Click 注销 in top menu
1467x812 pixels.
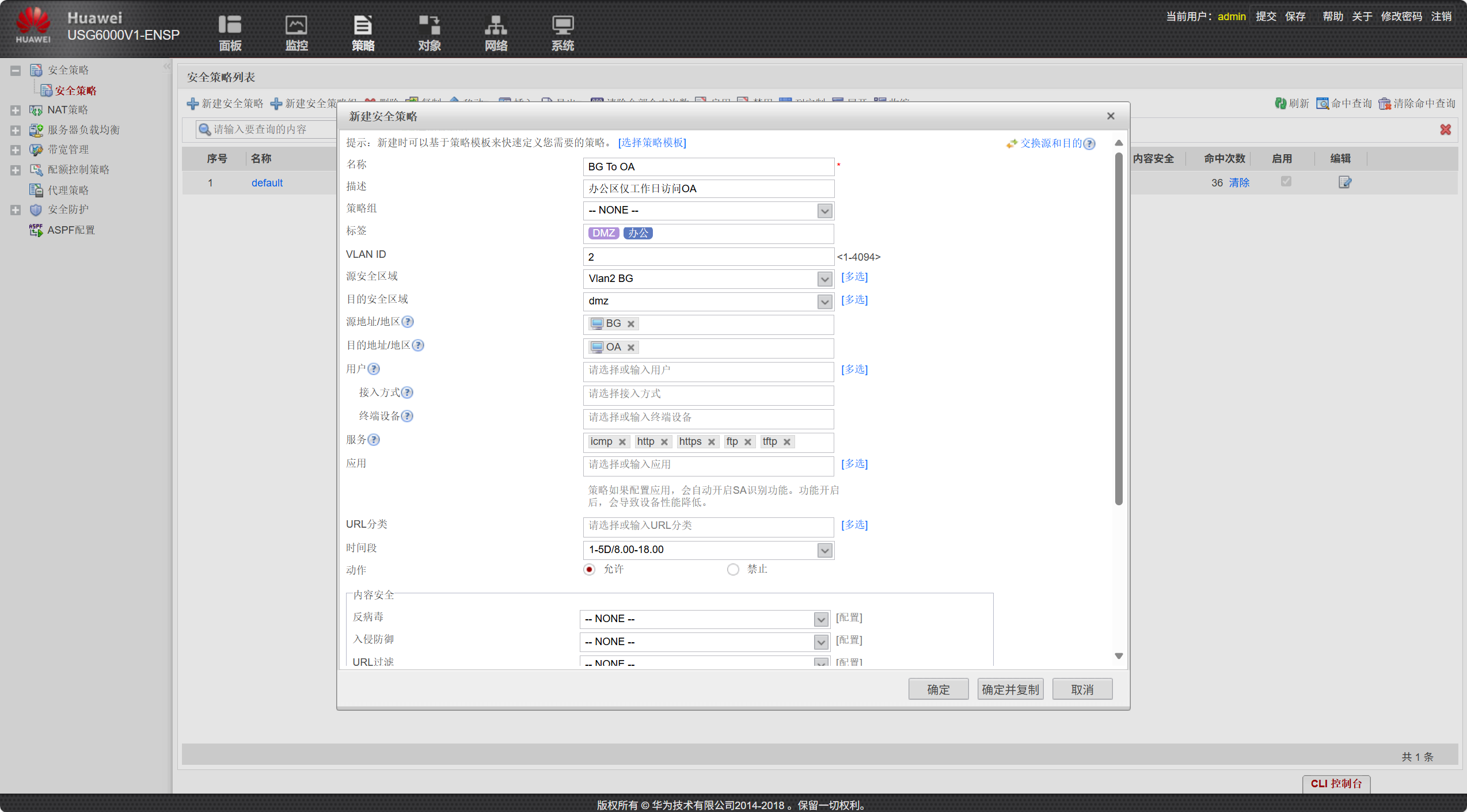[1442, 16]
